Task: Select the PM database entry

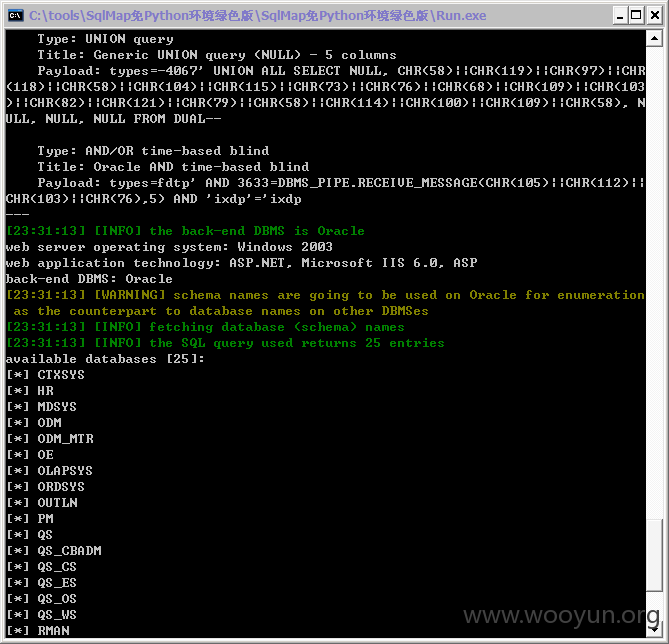Action: click(30, 519)
